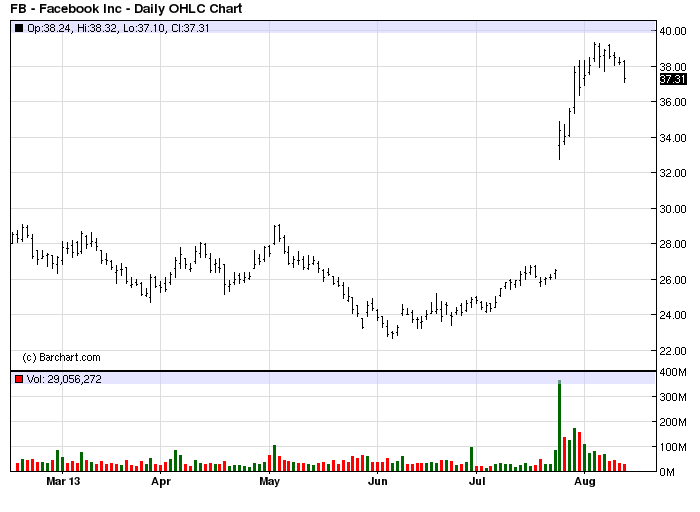Click the 30.00 price axis label
This screenshot has height=512, width=700.
(673, 208)
